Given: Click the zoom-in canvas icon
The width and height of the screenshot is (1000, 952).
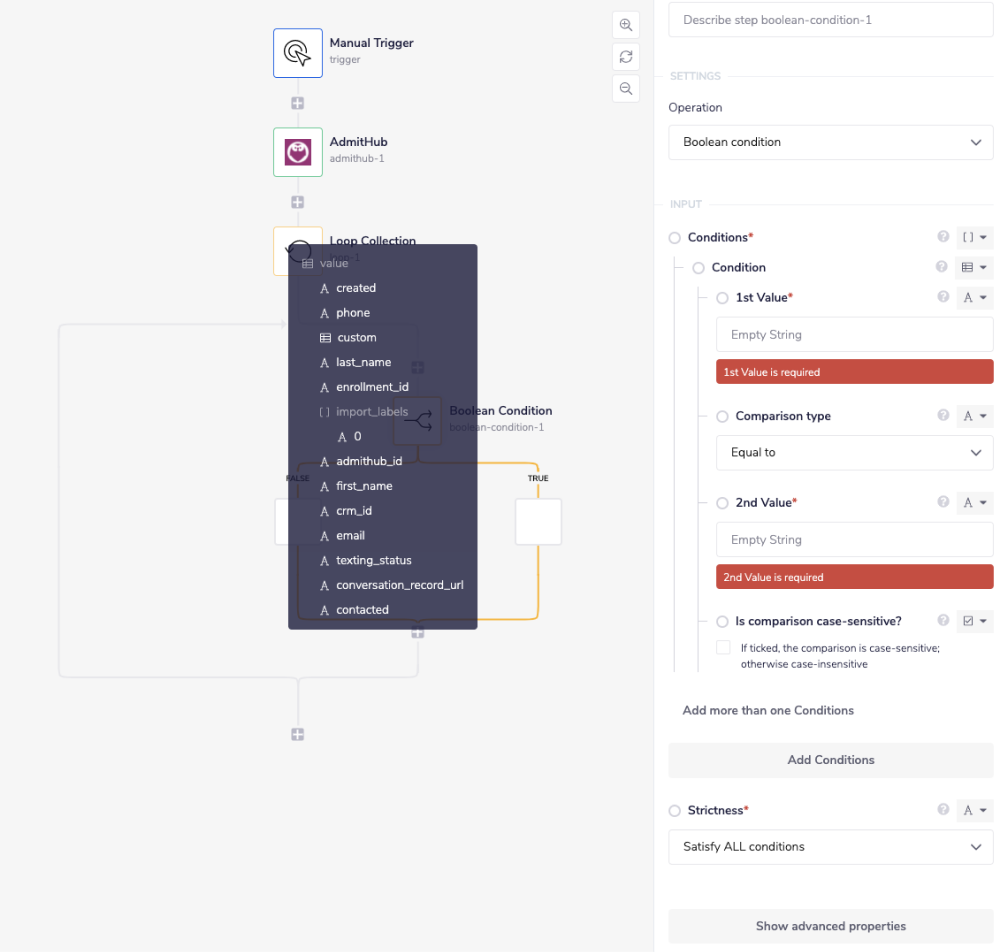Looking at the screenshot, I should click(x=625, y=24).
